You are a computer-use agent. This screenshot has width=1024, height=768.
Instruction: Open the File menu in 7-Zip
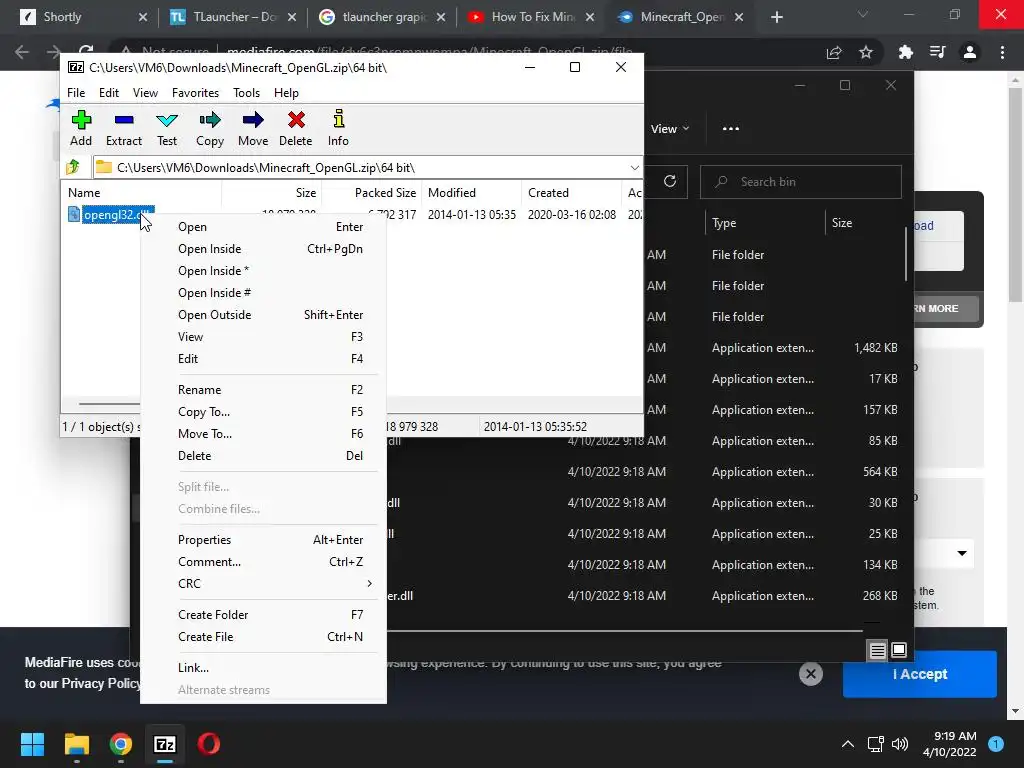click(76, 93)
